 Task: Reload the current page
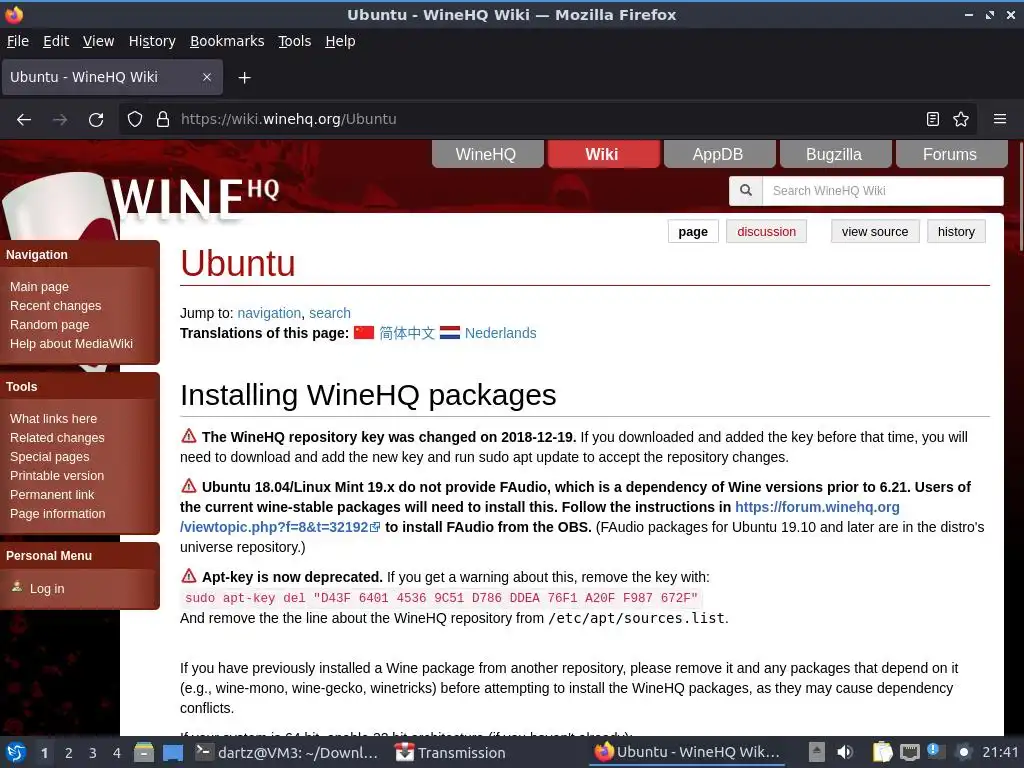[x=96, y=120]
